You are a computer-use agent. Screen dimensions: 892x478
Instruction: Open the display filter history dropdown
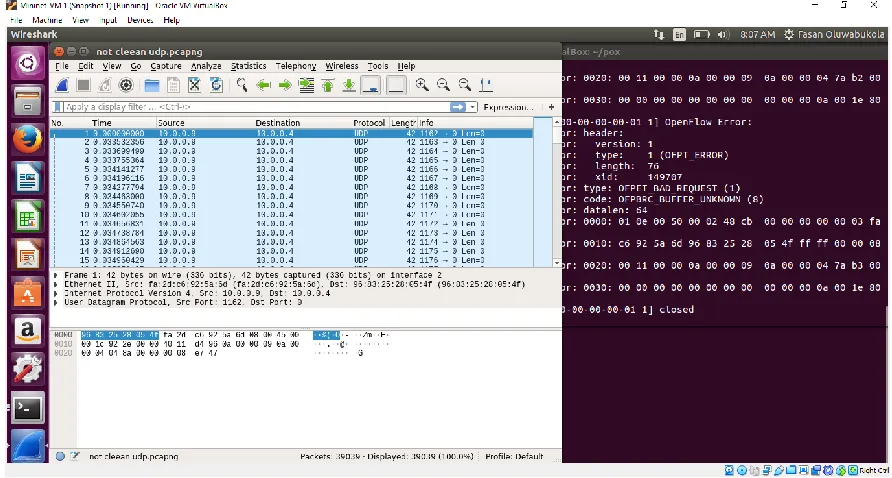coord(472,107)
